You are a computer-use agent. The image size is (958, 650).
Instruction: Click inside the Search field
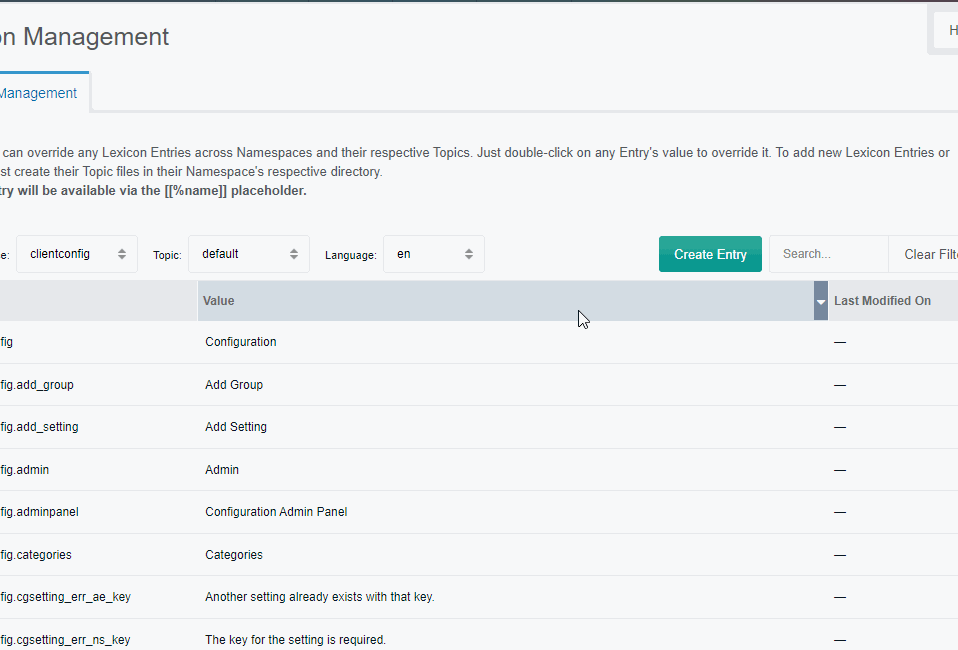pos(828,254)
